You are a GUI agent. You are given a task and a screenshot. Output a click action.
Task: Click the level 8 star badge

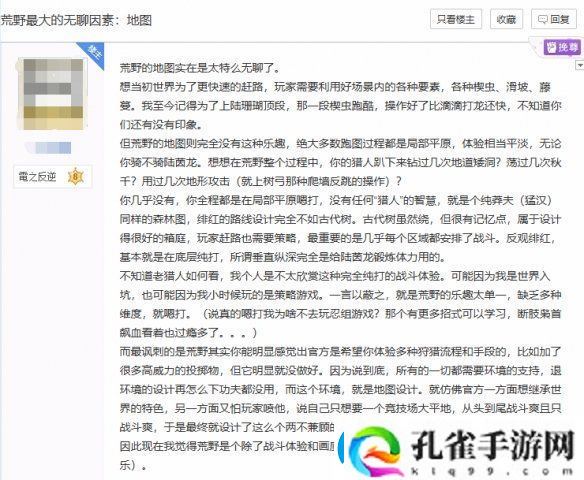click(x=76, y=177)
